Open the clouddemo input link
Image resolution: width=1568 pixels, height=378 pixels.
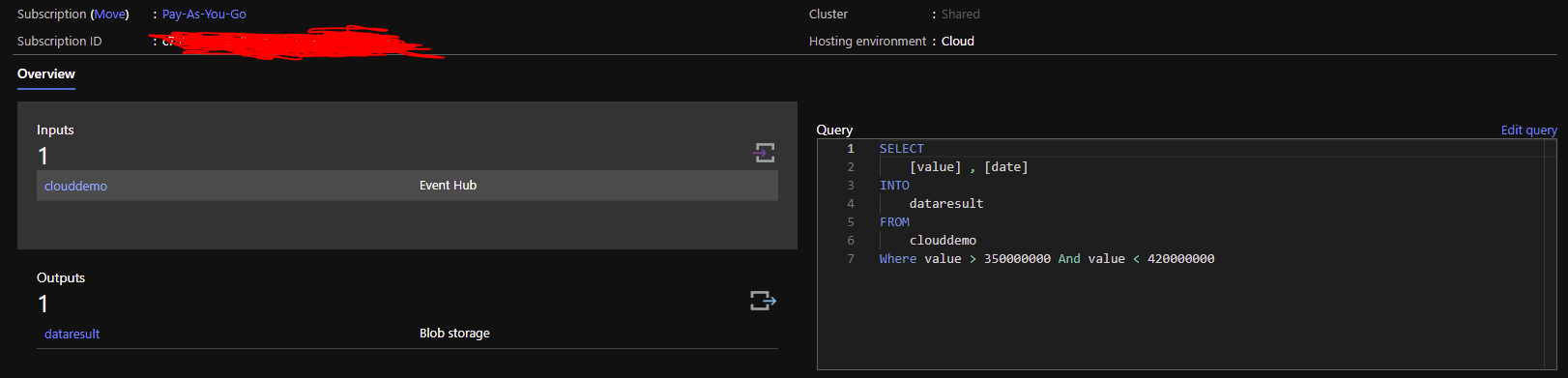75,186
